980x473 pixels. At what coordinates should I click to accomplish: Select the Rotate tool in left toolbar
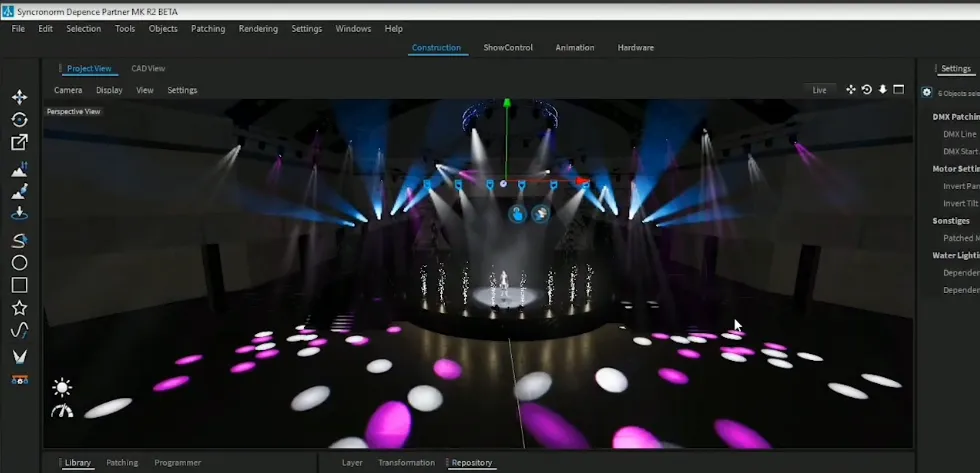pyautogui.click(x=19, y=120)
